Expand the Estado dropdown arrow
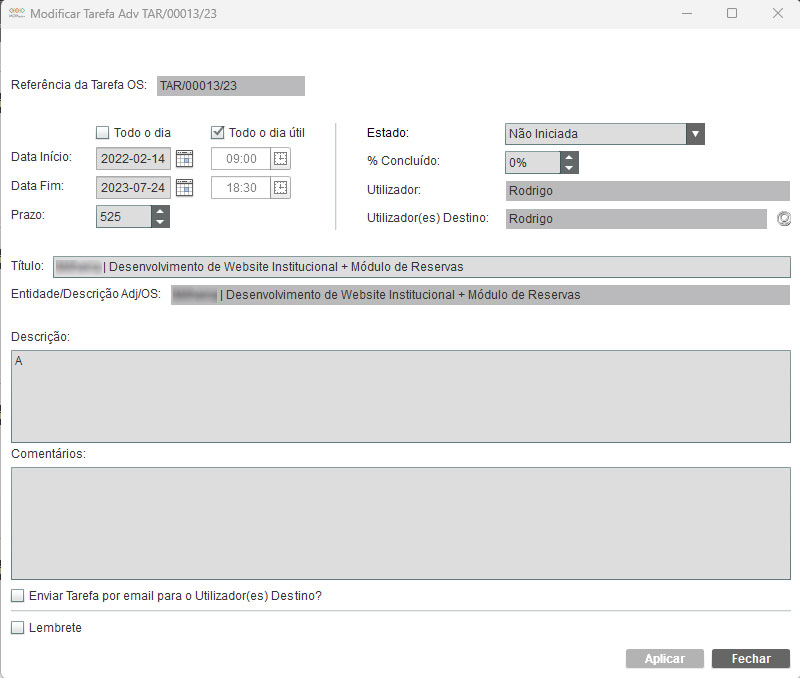The image size is (800, 678). (696, 134)
